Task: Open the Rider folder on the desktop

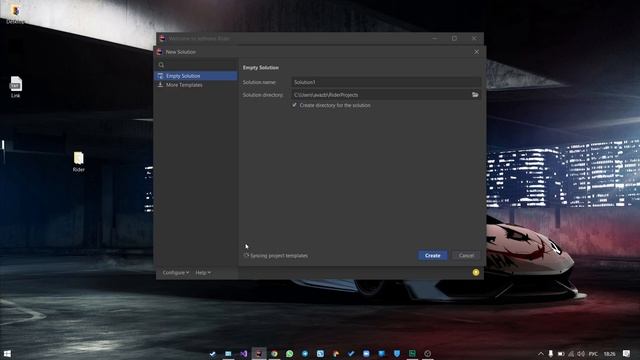Action: tap(78, 162)
